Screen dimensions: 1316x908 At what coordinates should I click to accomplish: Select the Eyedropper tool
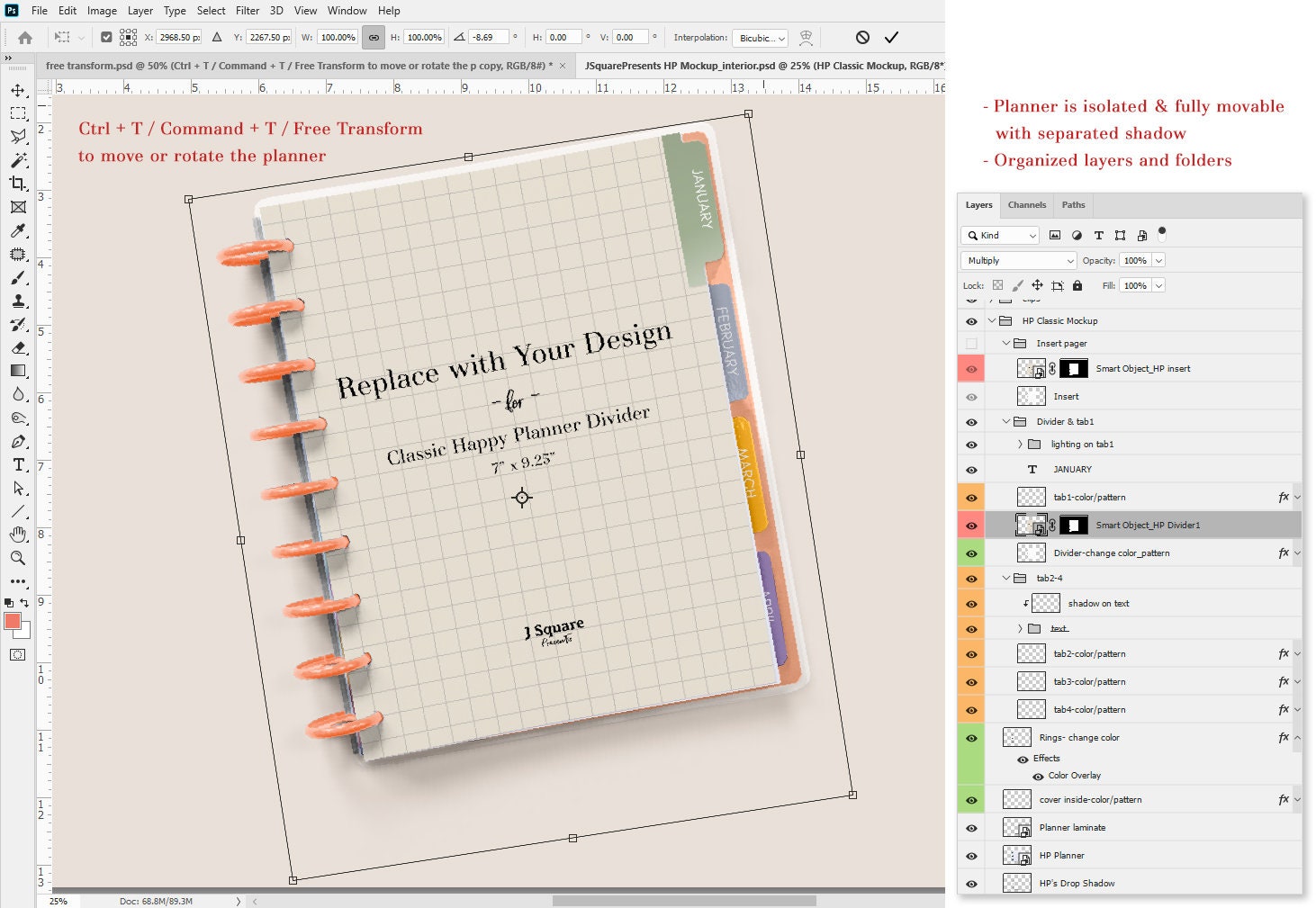click(19, 230)
